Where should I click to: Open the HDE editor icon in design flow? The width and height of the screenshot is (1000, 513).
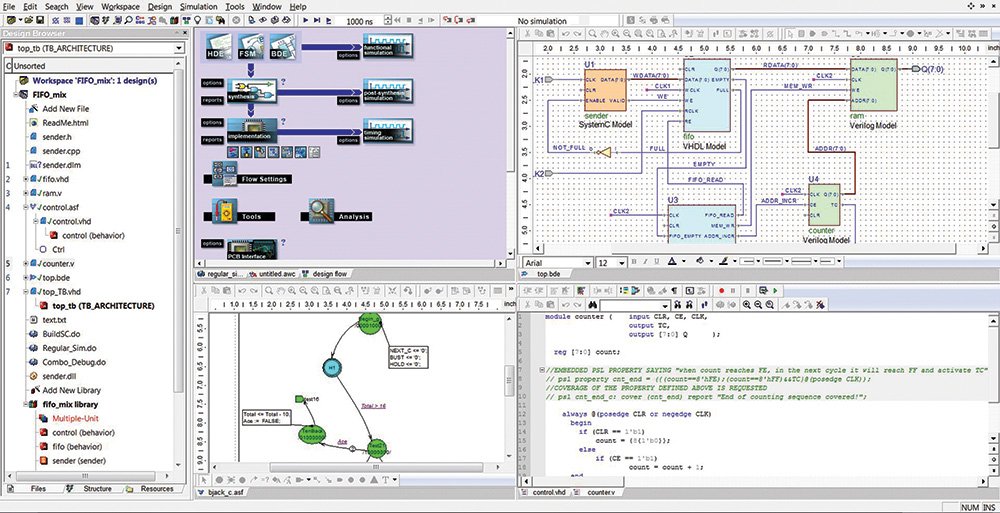220,48
